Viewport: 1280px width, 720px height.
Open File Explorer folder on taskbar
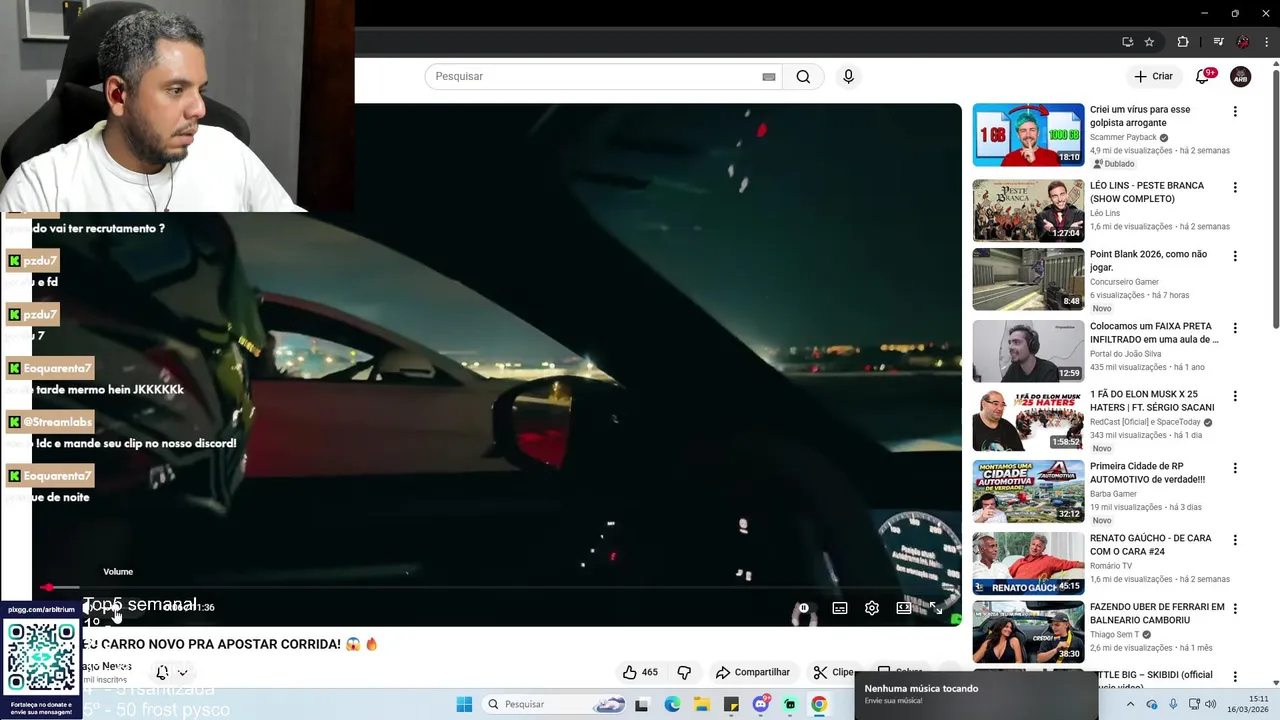tap(702, 704)
